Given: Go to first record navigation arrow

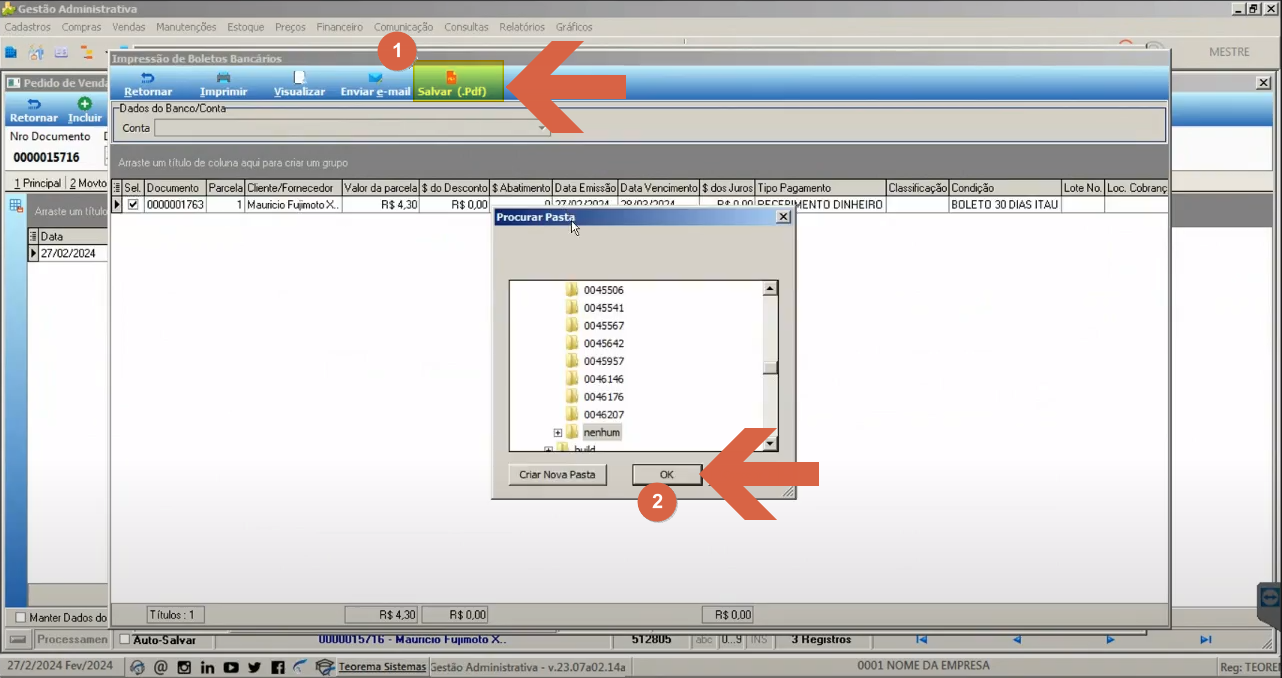Looking at the screenshot, I should click(921, 639).
